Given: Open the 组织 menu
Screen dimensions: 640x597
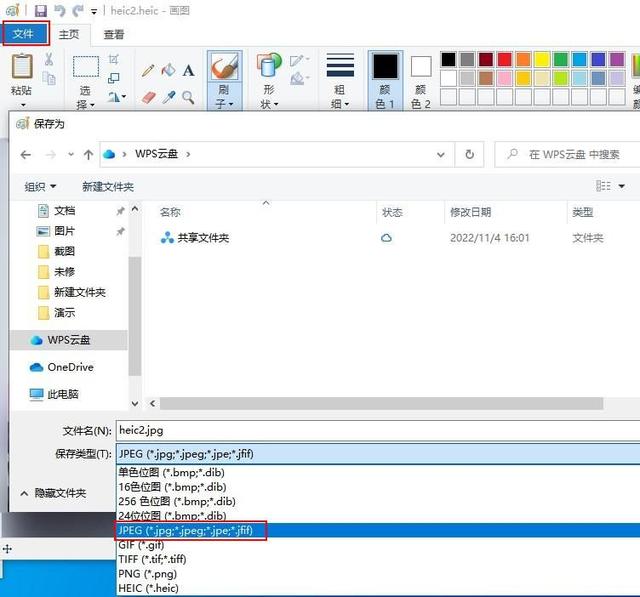Looking at the screenshot, I should [x=40, y=187].
